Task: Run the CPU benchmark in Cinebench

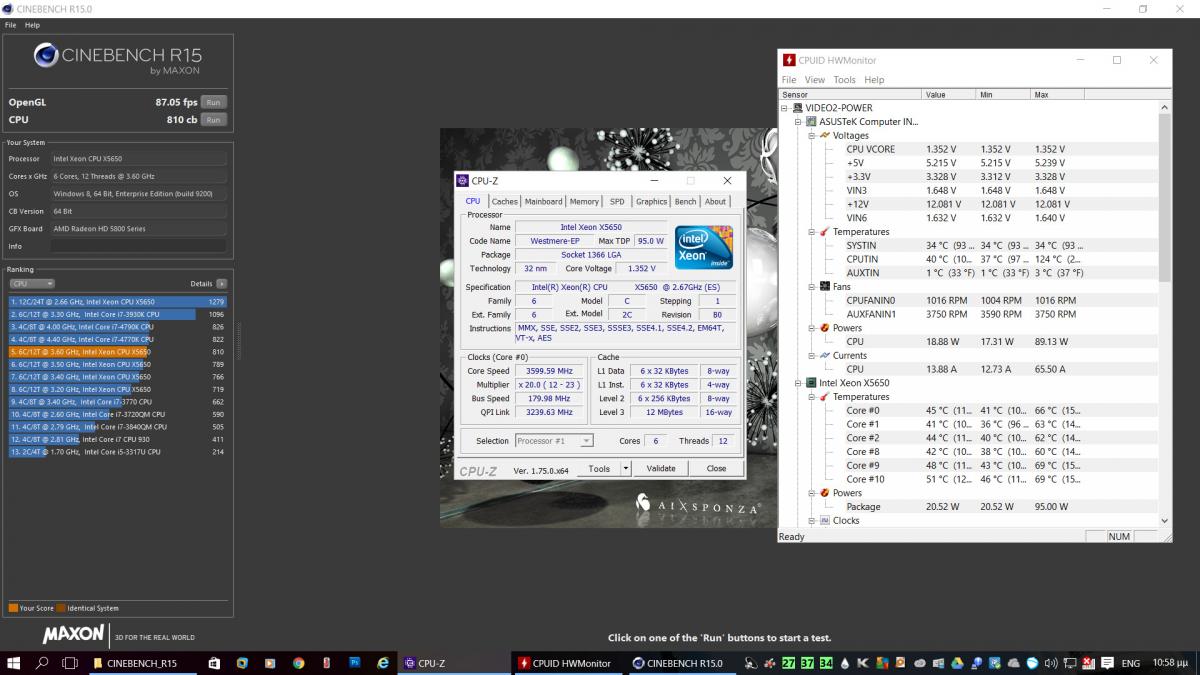Action: (x=212, y=119)
